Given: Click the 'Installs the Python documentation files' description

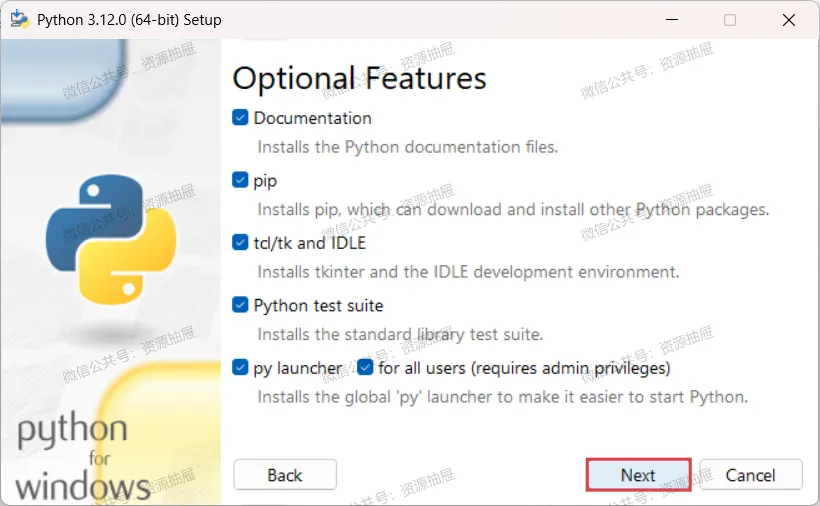Looking at the screenshot, I should click(x=408, y=147).
